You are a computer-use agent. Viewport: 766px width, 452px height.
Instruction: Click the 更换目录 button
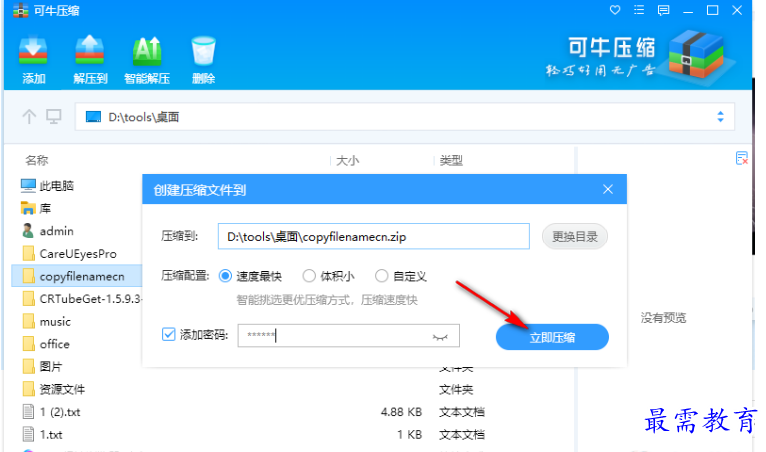point(574,237)
